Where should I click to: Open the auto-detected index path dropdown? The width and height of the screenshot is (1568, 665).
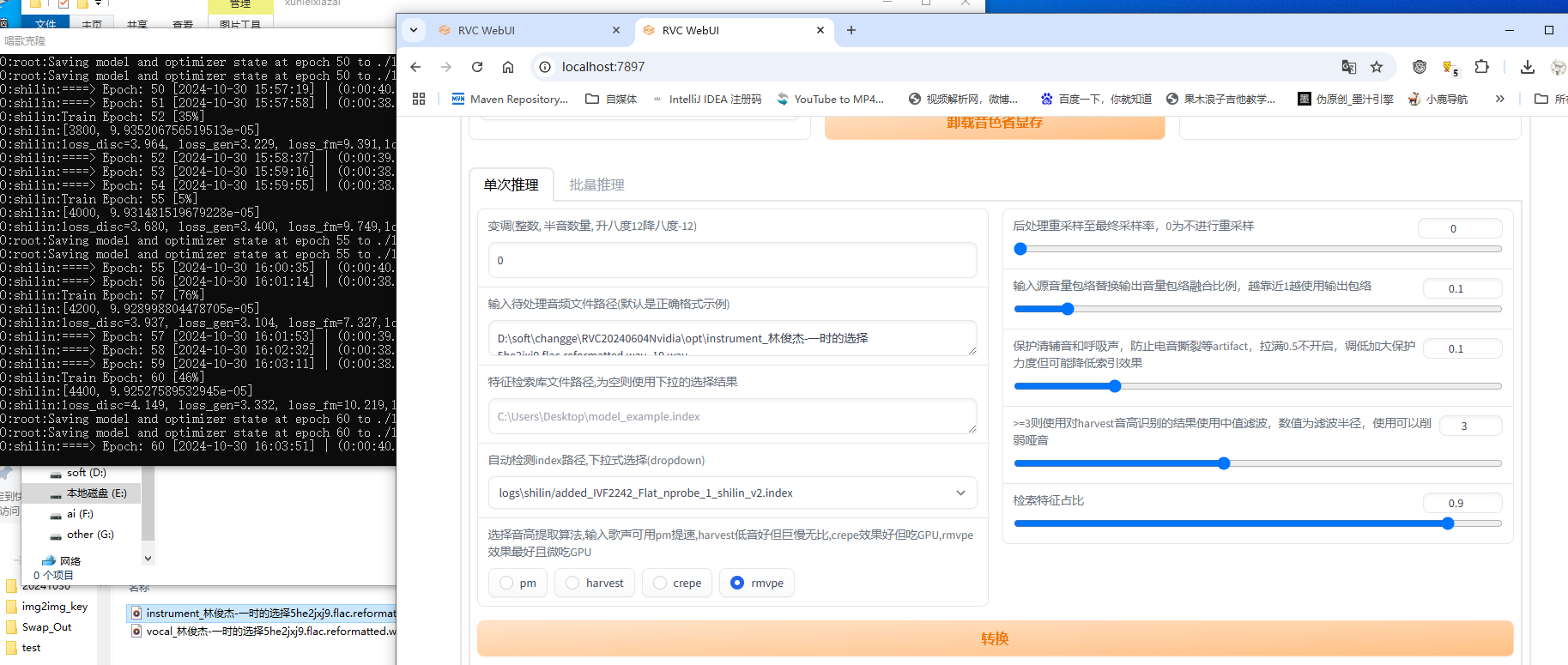(x=732, y=493)
